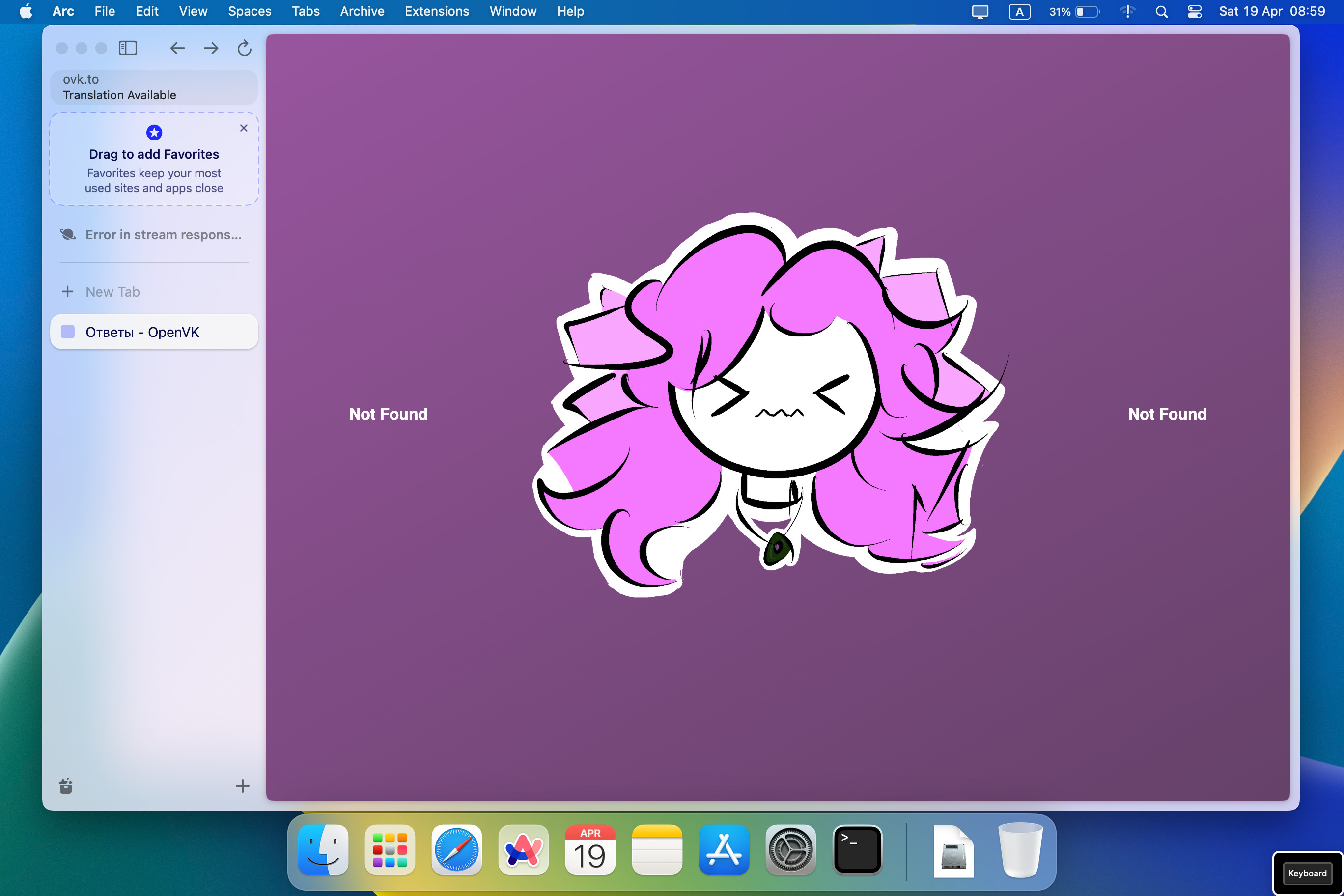Image resolution: width=1344 pixels, height=896 pixels.
Task: Expand the Tabs menu
Action: tap(305, 11)
